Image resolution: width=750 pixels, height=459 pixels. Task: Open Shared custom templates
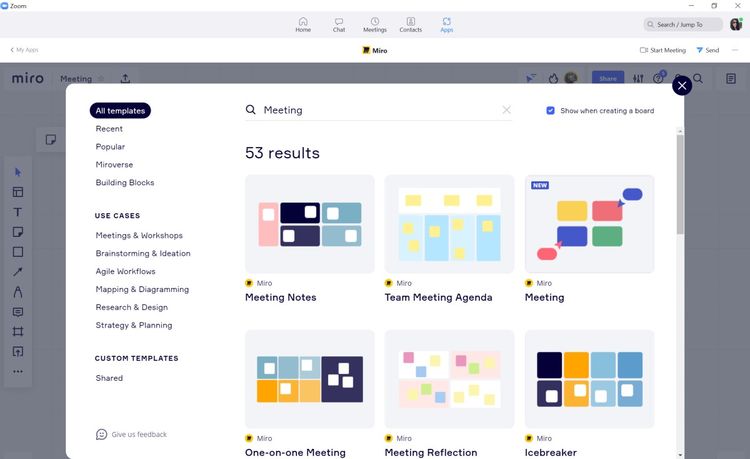109,378
